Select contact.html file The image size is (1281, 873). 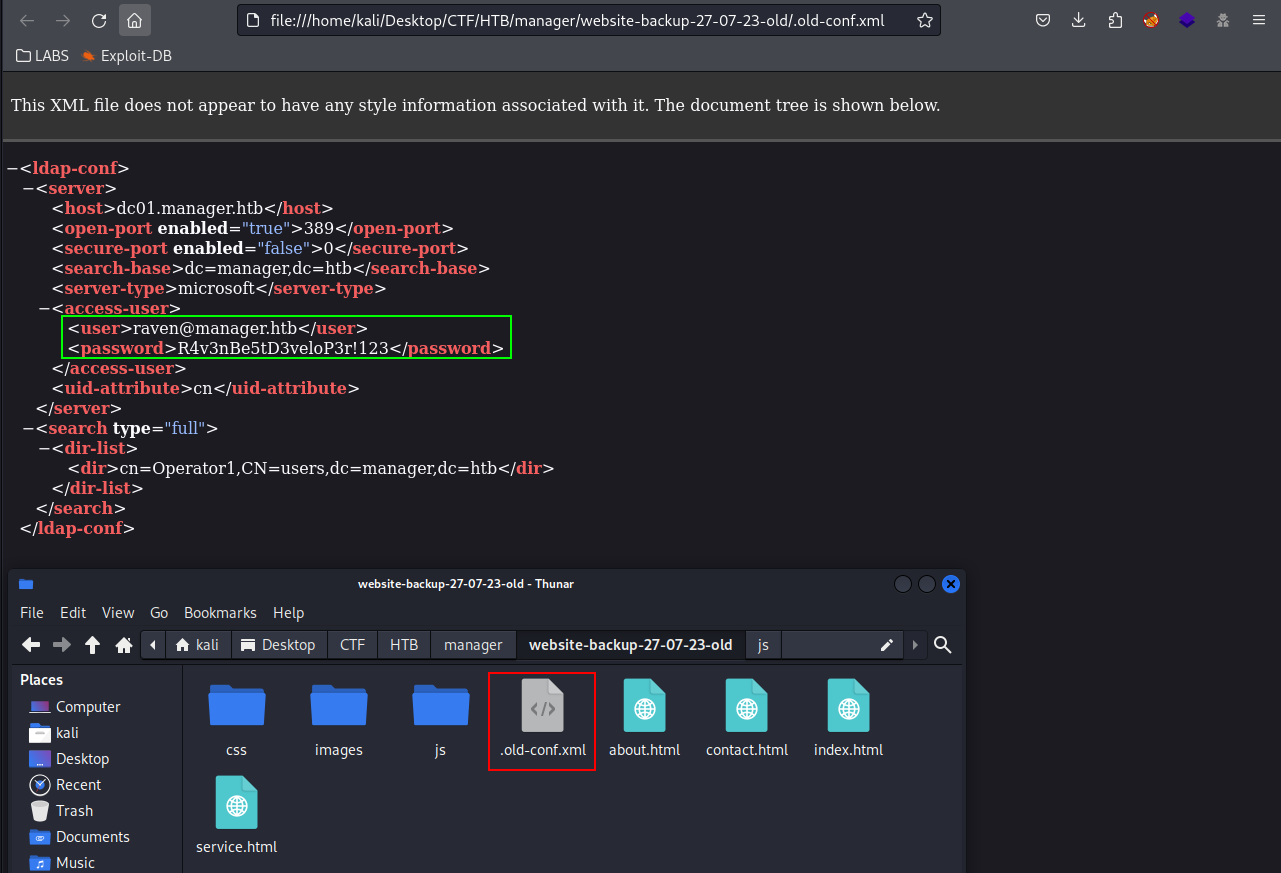pyautogui.click(x=746, y=718)
